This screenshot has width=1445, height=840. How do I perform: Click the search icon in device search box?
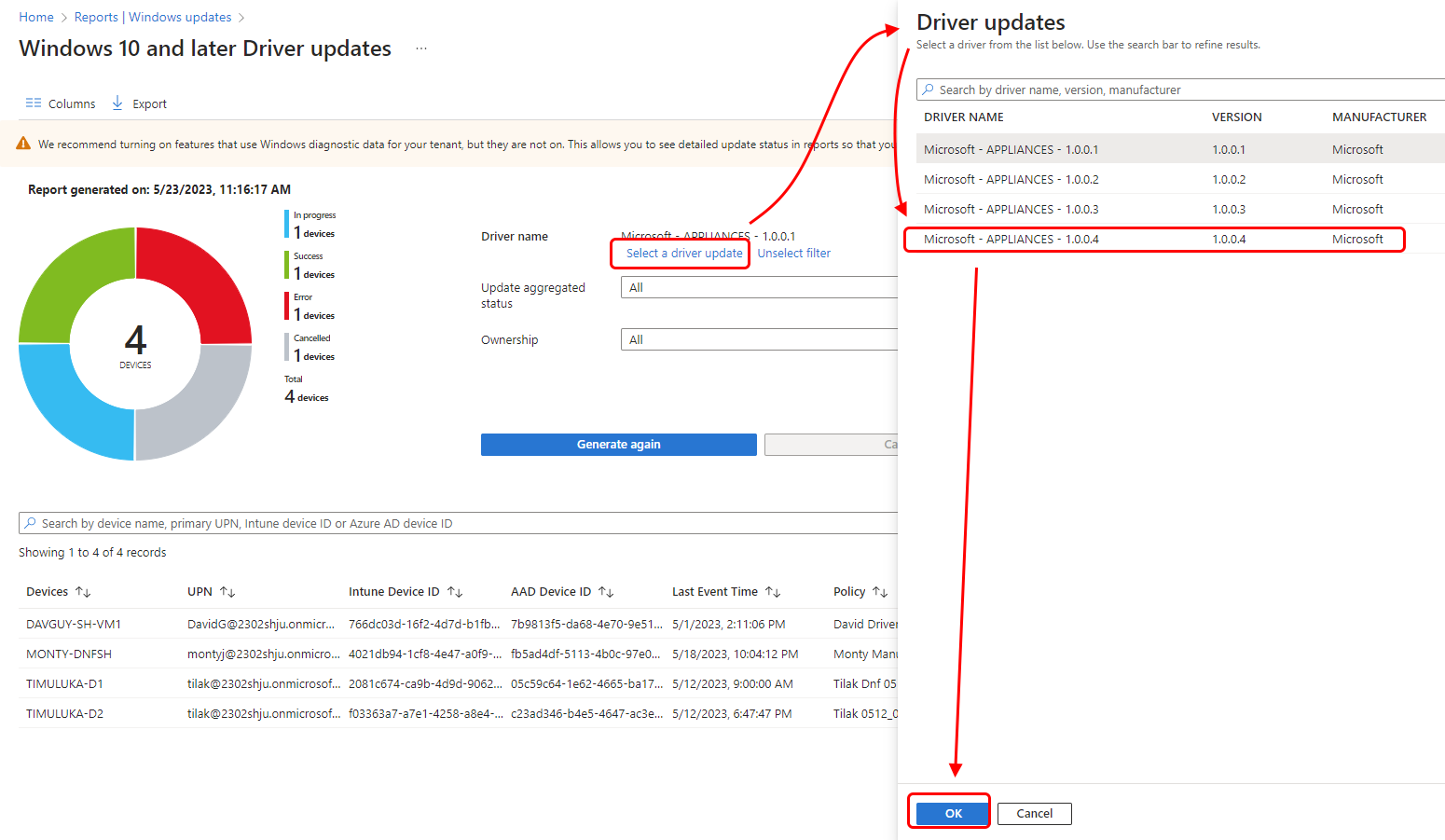[30, 522]
